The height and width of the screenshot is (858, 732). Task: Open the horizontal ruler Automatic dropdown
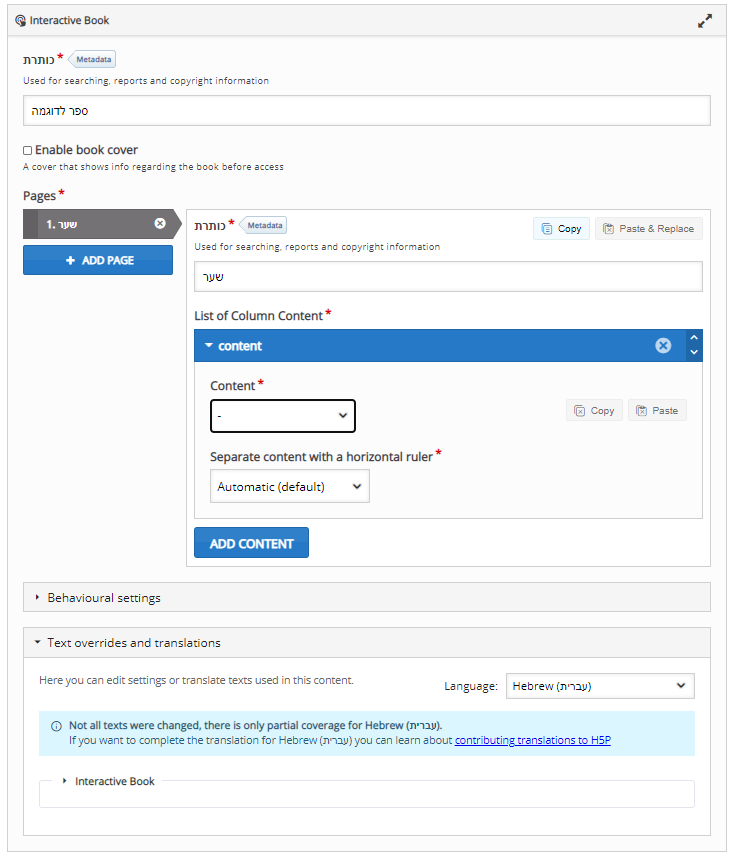point(289,486)
